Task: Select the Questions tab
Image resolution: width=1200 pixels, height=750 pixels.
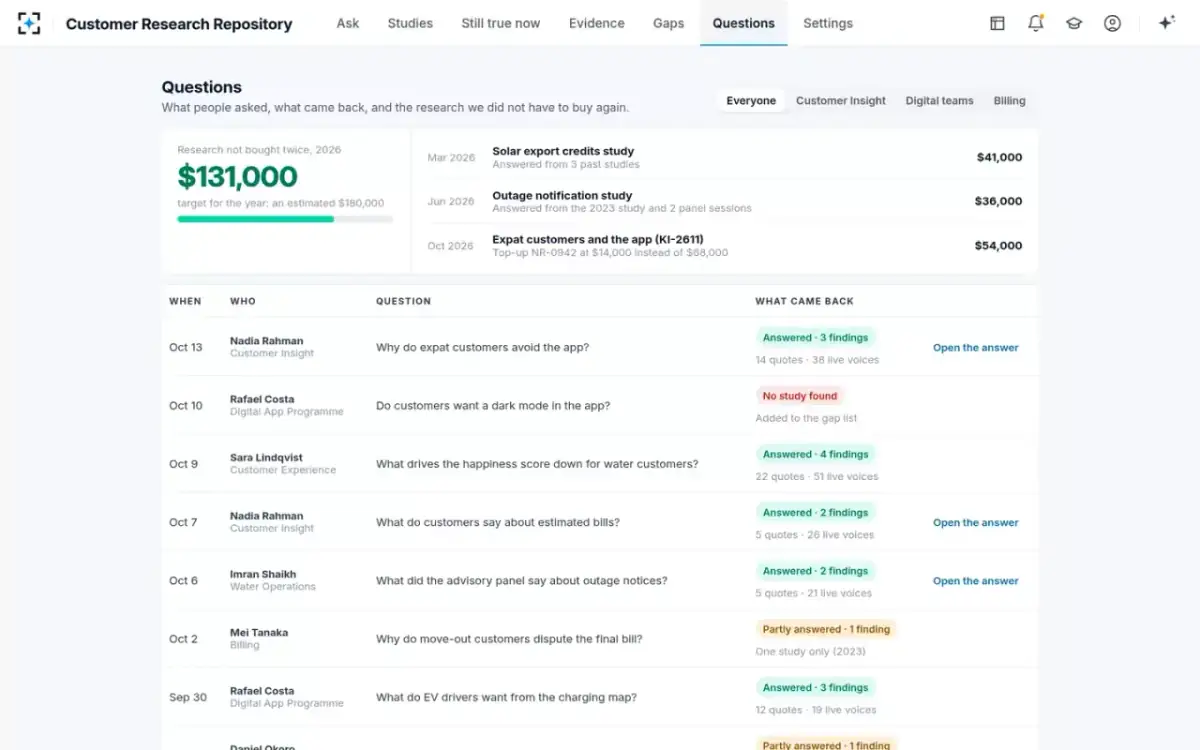Action: [x=744, y=23]
